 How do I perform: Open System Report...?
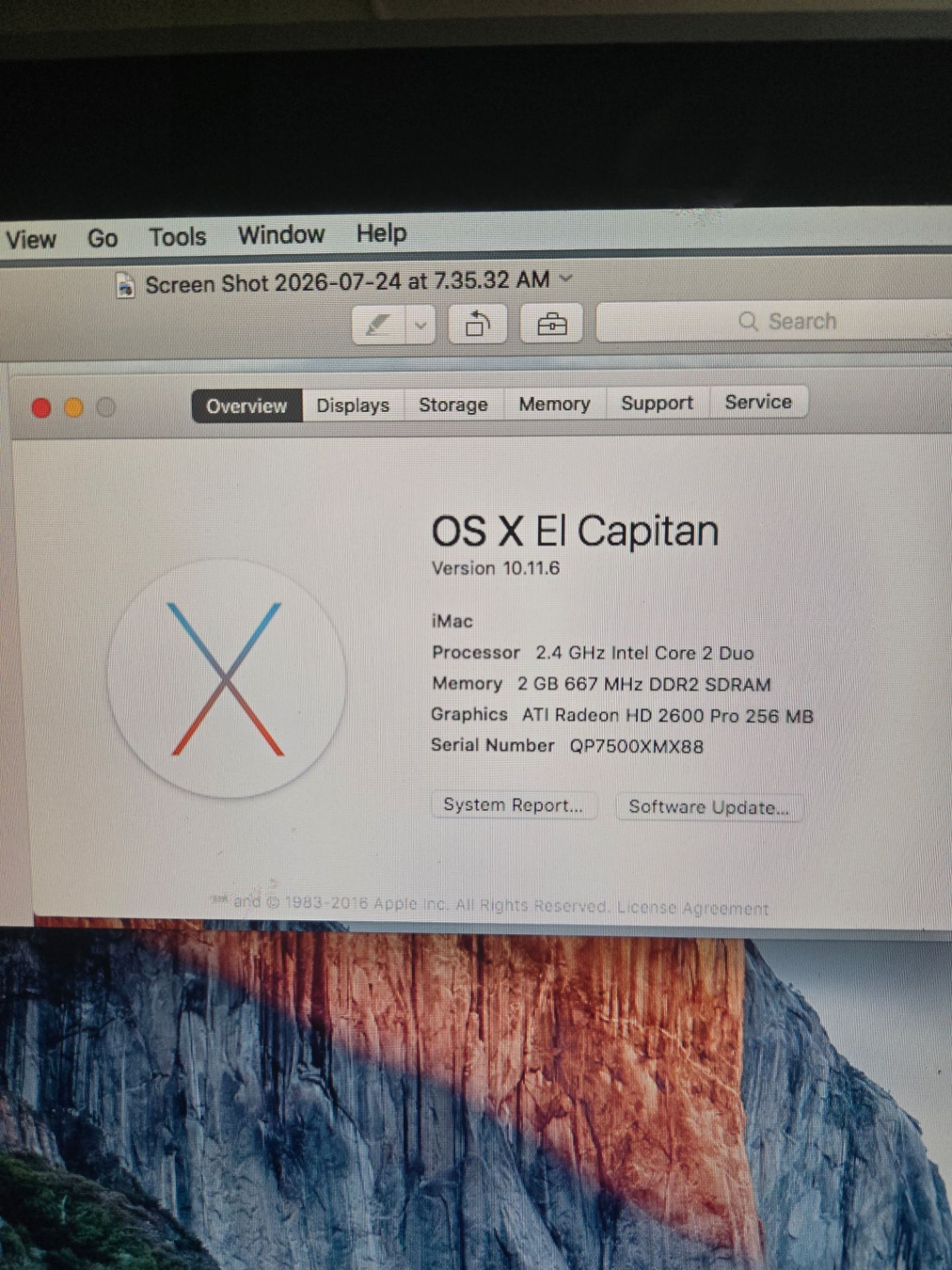(x=514, y=805)
